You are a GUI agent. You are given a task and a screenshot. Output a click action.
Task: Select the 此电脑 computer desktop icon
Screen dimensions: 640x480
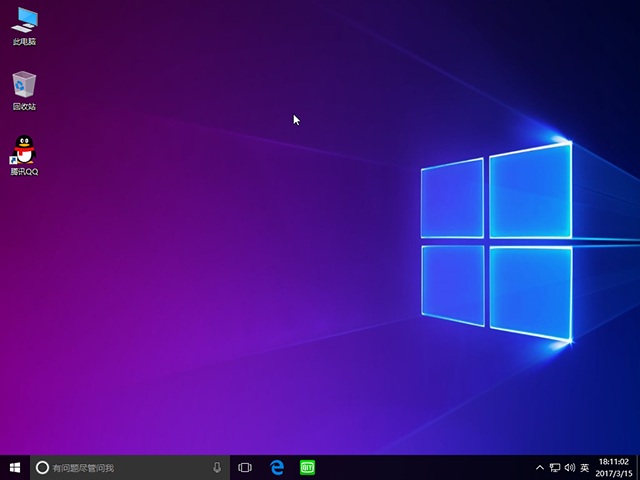[x=24, y=19]
